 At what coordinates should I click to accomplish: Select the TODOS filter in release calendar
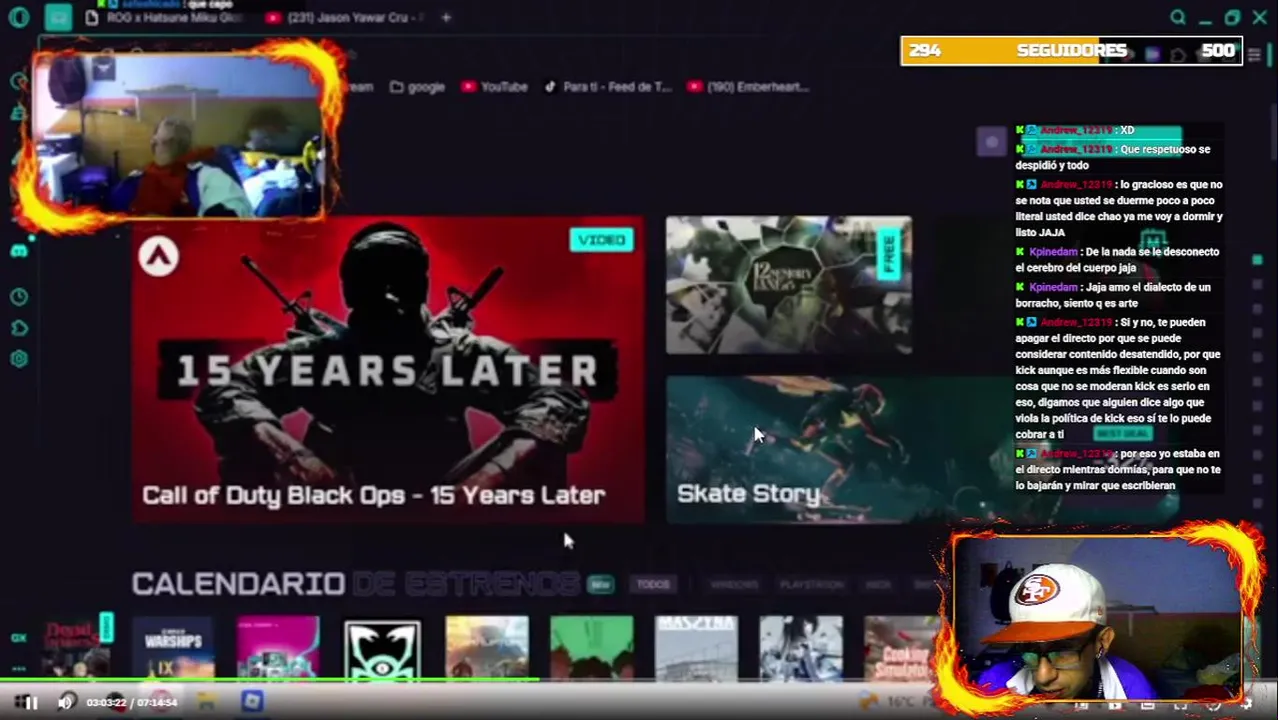click(x=653, y=584)
